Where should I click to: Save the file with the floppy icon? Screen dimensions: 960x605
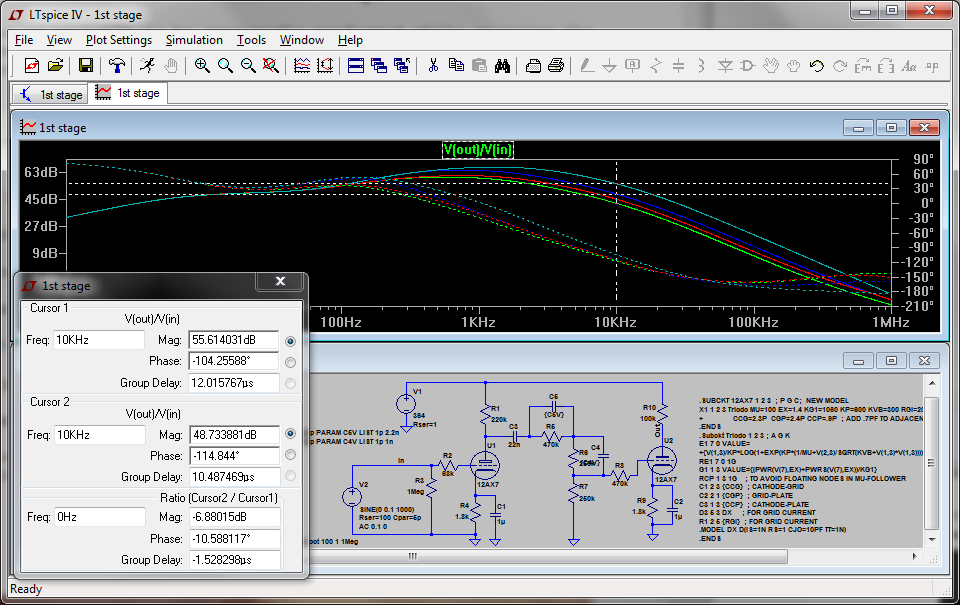click(x=86, y=66)
